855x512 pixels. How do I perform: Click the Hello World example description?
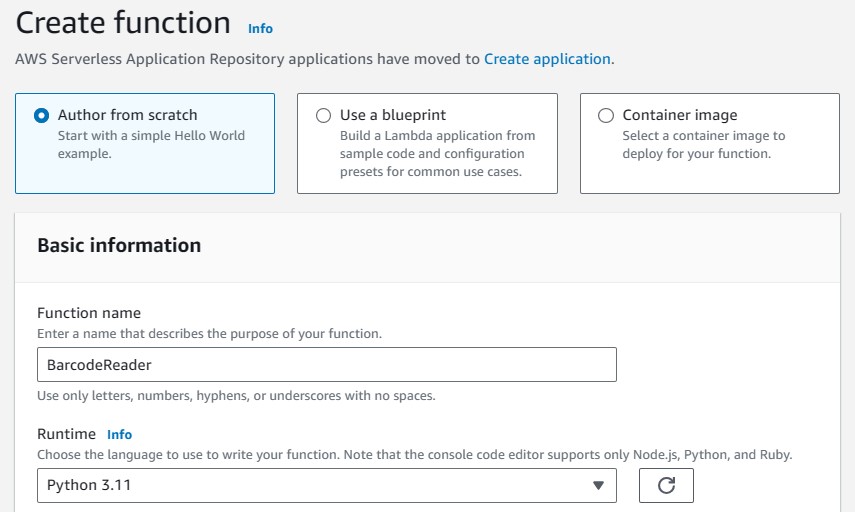click(x=150, y=145)
